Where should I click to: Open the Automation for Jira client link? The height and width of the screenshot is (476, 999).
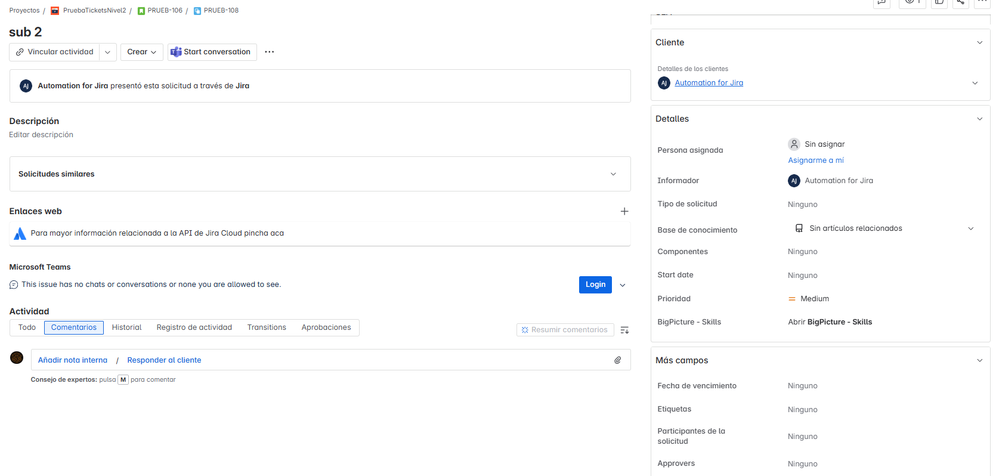[x=709, y=83]
